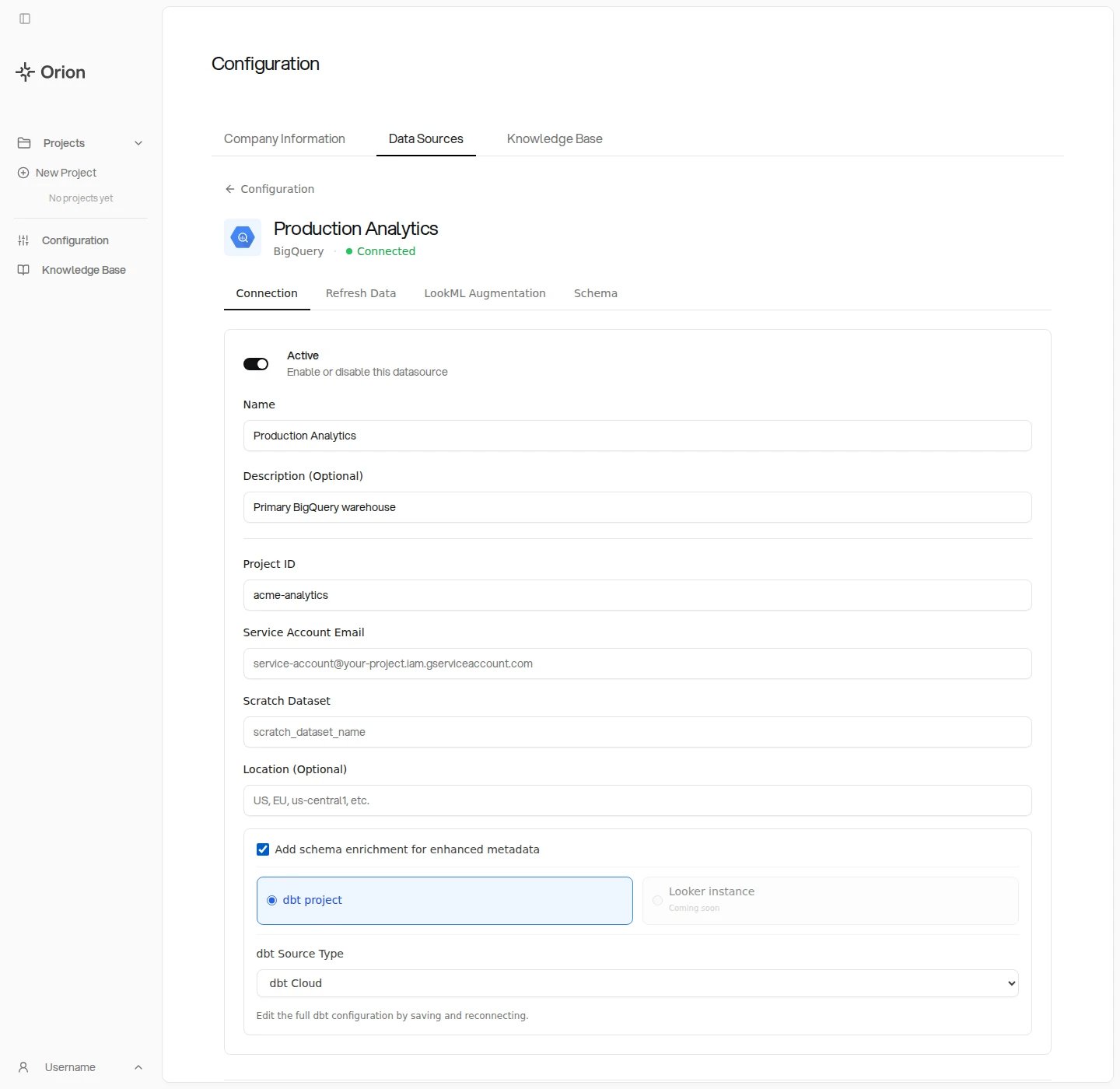Click the Production Analytics heading

(355, 229)
